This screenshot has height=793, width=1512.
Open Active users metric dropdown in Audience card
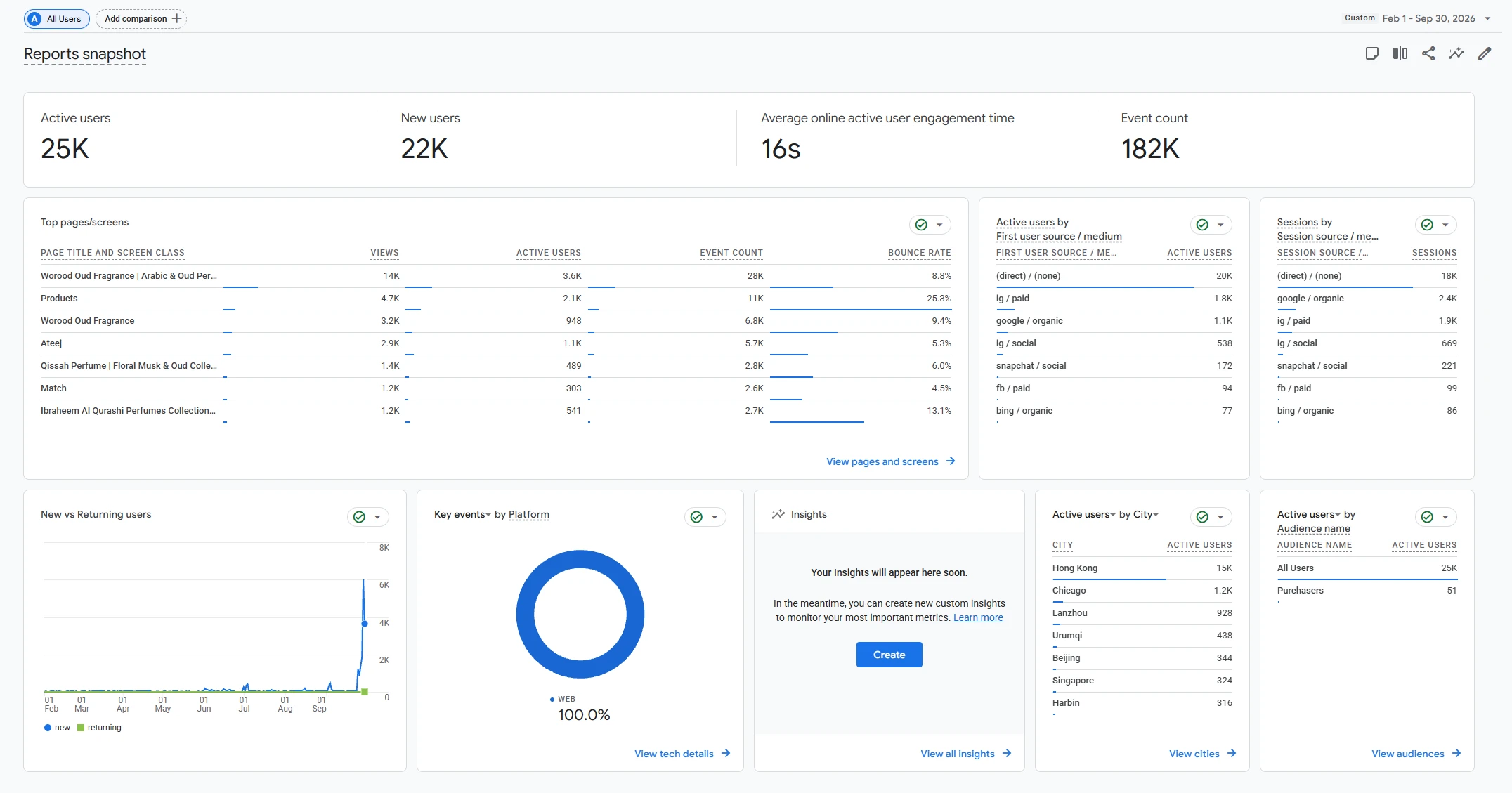tap(1308, 514)
